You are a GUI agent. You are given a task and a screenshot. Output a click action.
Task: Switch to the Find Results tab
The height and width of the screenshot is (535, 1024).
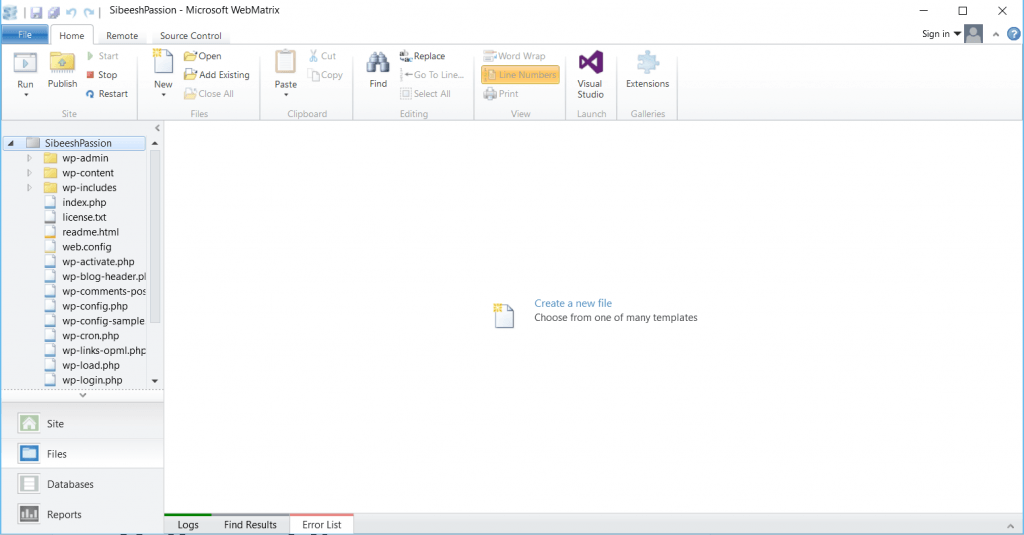pyautogui.click(x=250, y=525)
